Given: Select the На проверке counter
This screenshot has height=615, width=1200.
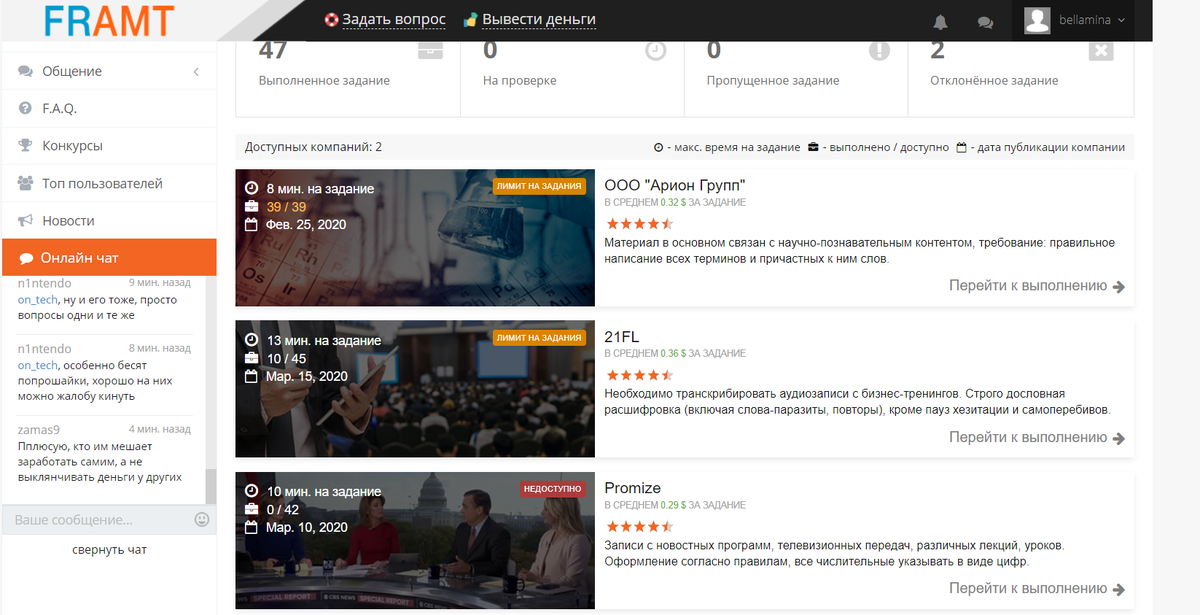Looking at the screenshot, I should coord(490,50).
